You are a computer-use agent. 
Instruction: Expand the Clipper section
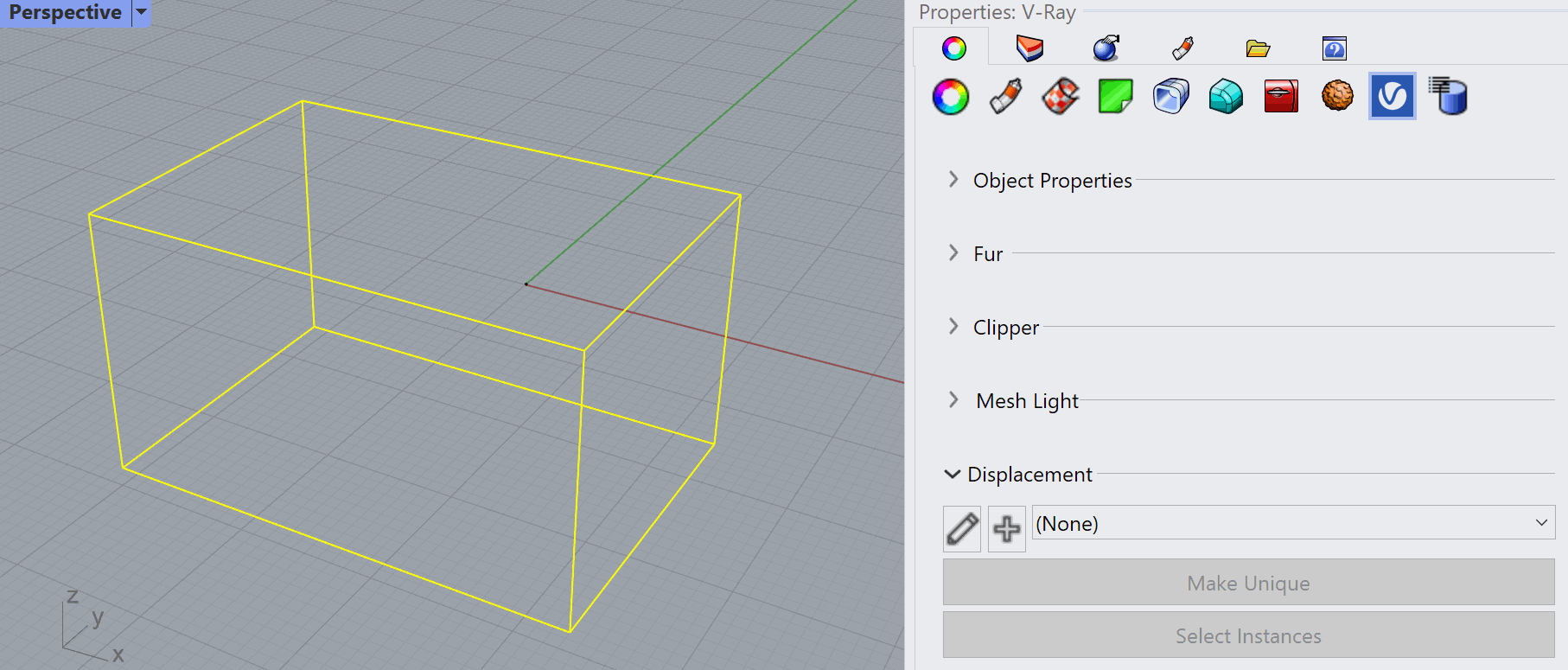(x=953, y=327)
